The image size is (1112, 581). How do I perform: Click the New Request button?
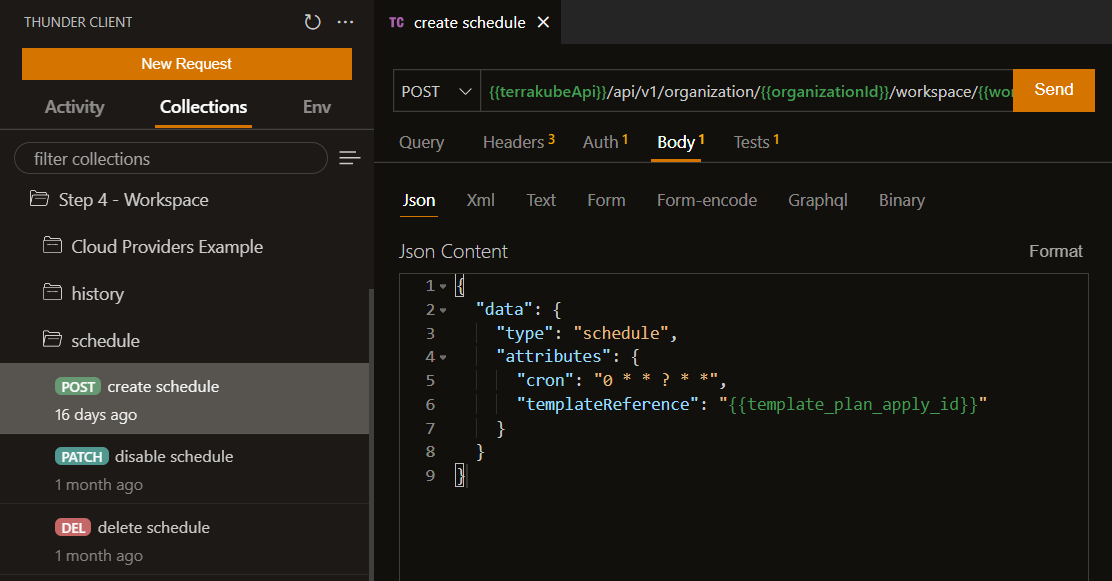pyautogui.click(x=187, y=64)
